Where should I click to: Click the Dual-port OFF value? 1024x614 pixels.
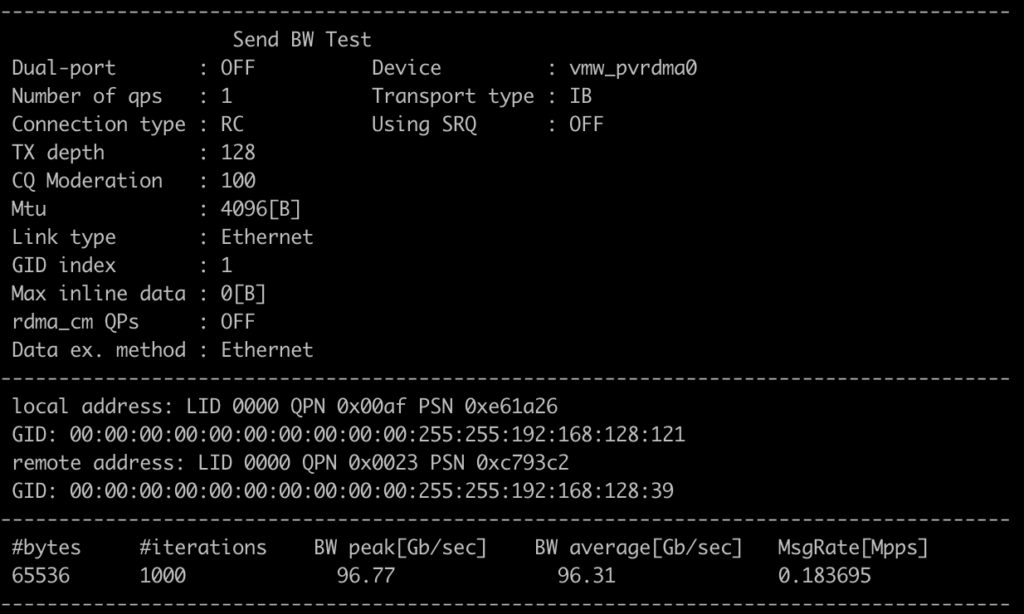pos(238,68)
